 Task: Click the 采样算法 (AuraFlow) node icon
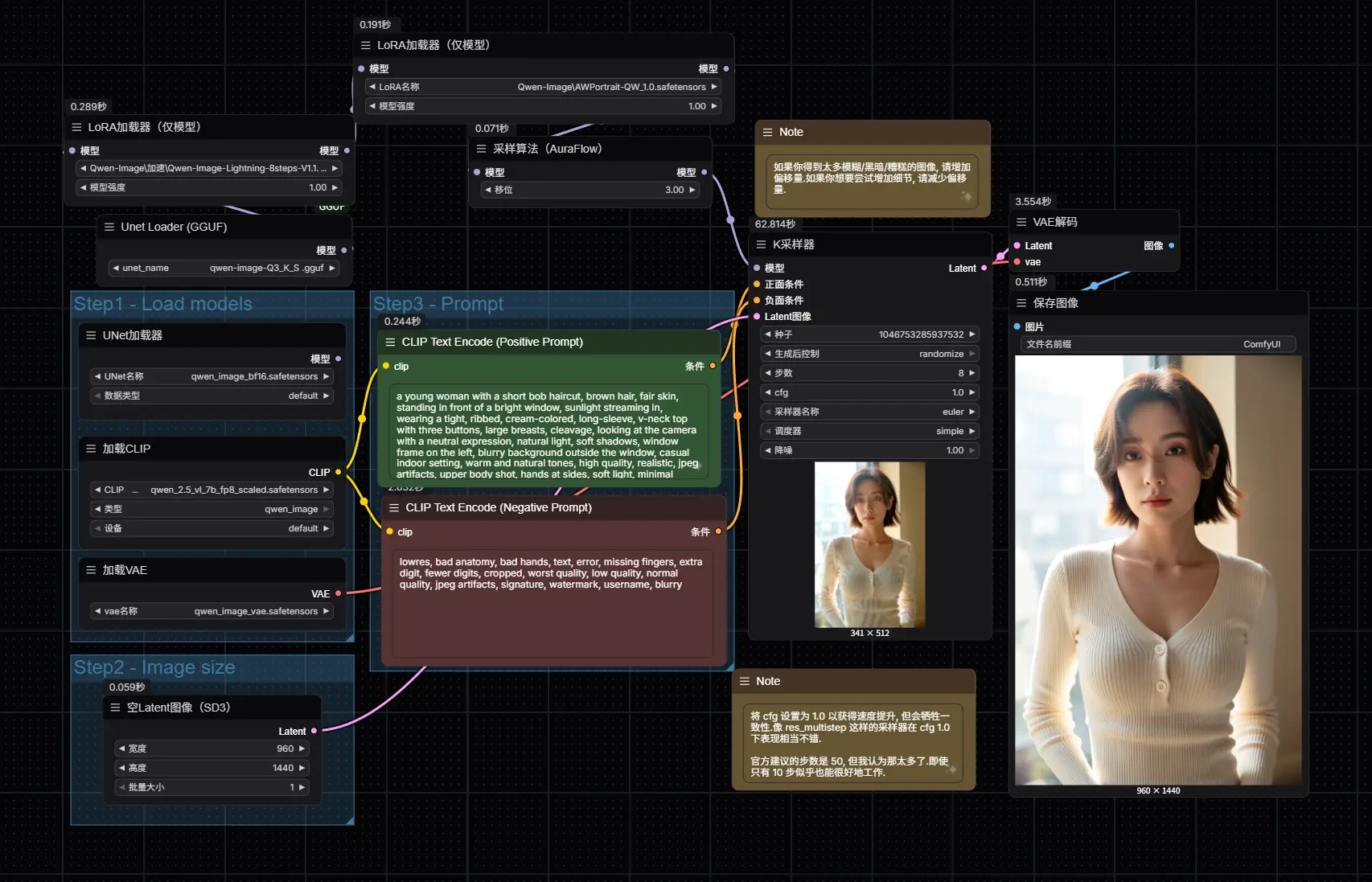481,149
